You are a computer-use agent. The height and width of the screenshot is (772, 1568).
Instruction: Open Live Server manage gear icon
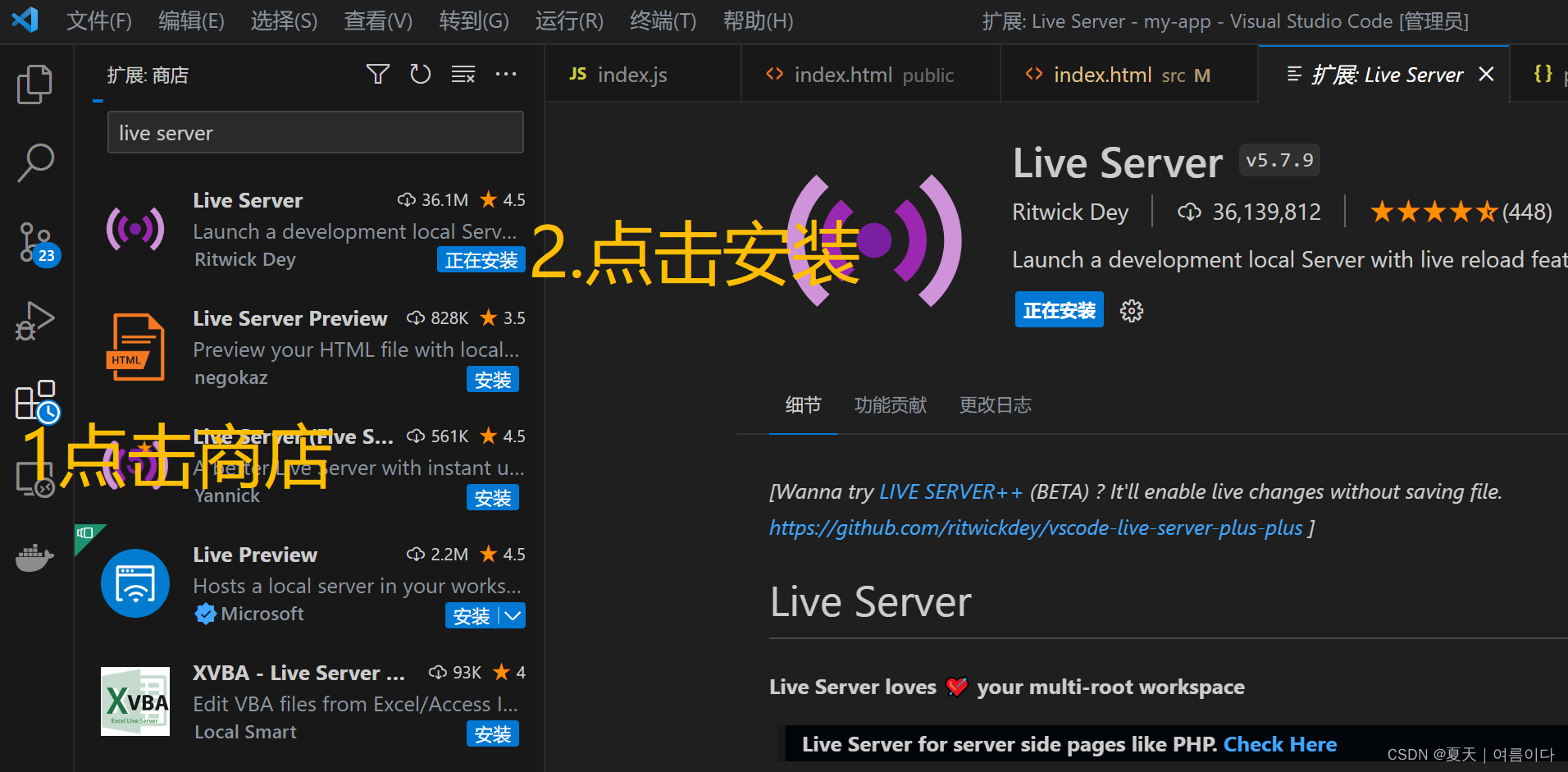pos(1132,311)
